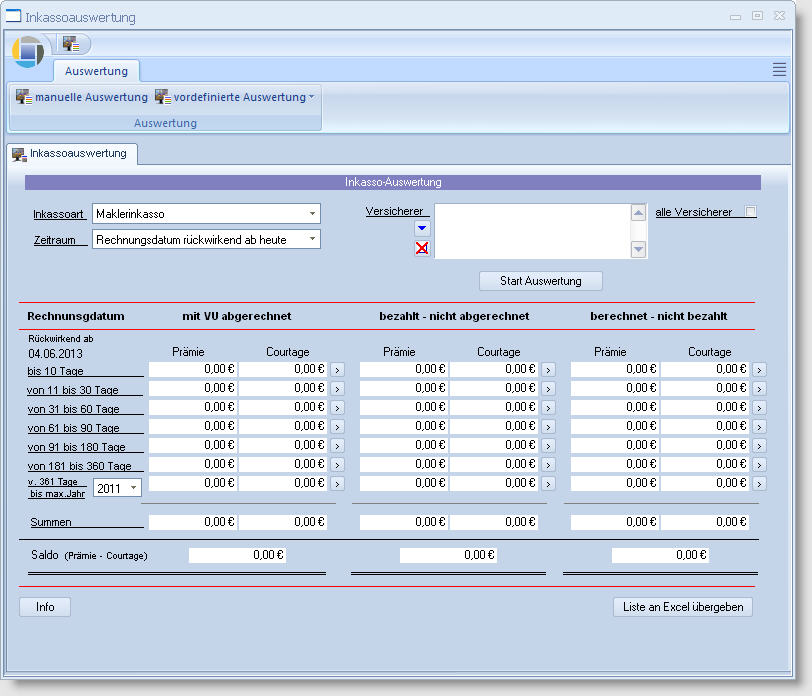Screen dimensions: 812x696
Task: Open details arrow for 'bis 10 Tage' VU abgerechnet
Action: (x=337, y=369)
